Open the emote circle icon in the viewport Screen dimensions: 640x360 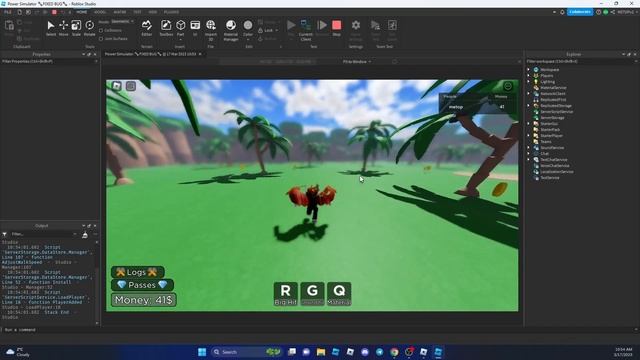[508, 86]
